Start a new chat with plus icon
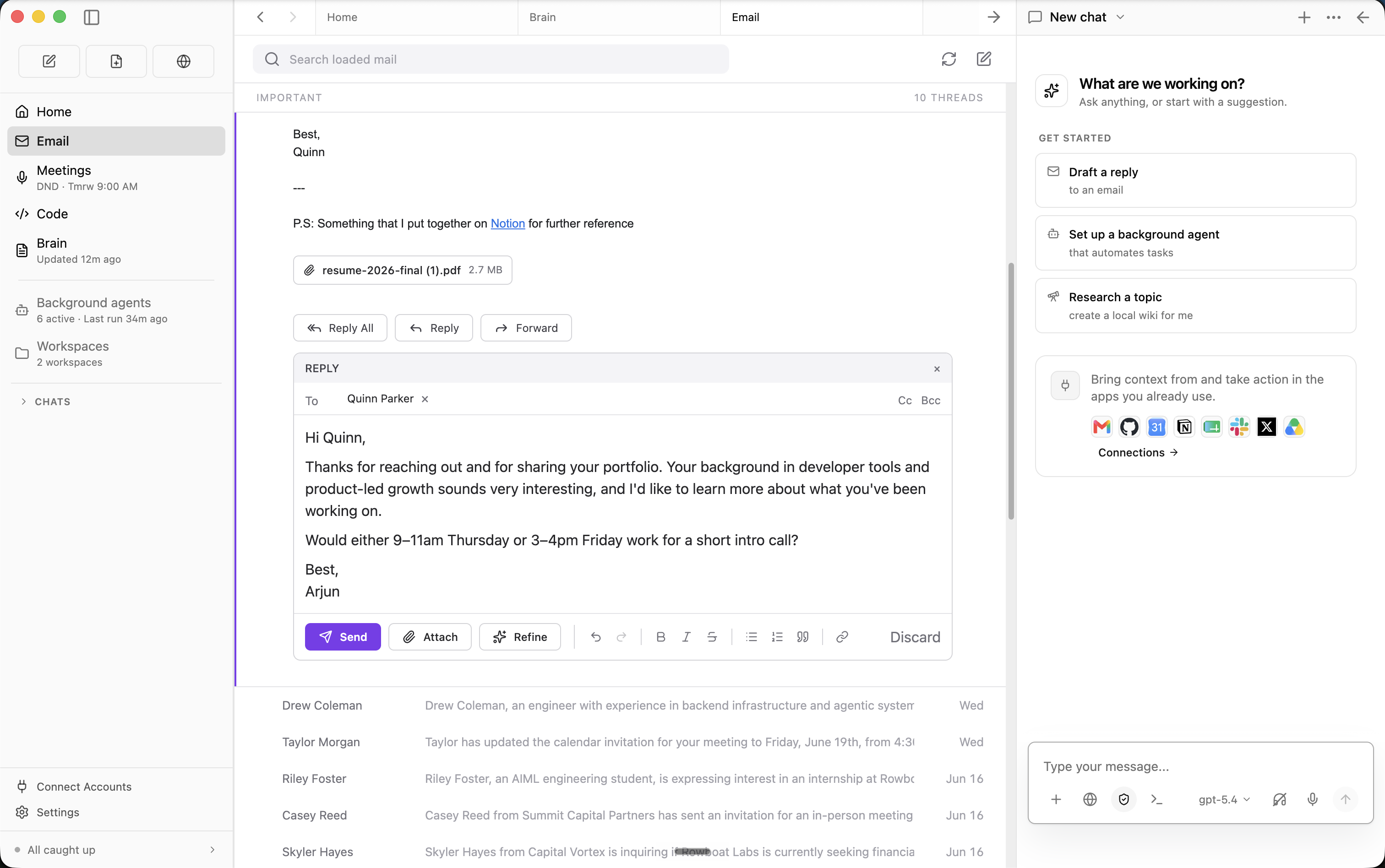Image resolution: width=1385 pixels, height=868 pixels. coord(1304,17)
